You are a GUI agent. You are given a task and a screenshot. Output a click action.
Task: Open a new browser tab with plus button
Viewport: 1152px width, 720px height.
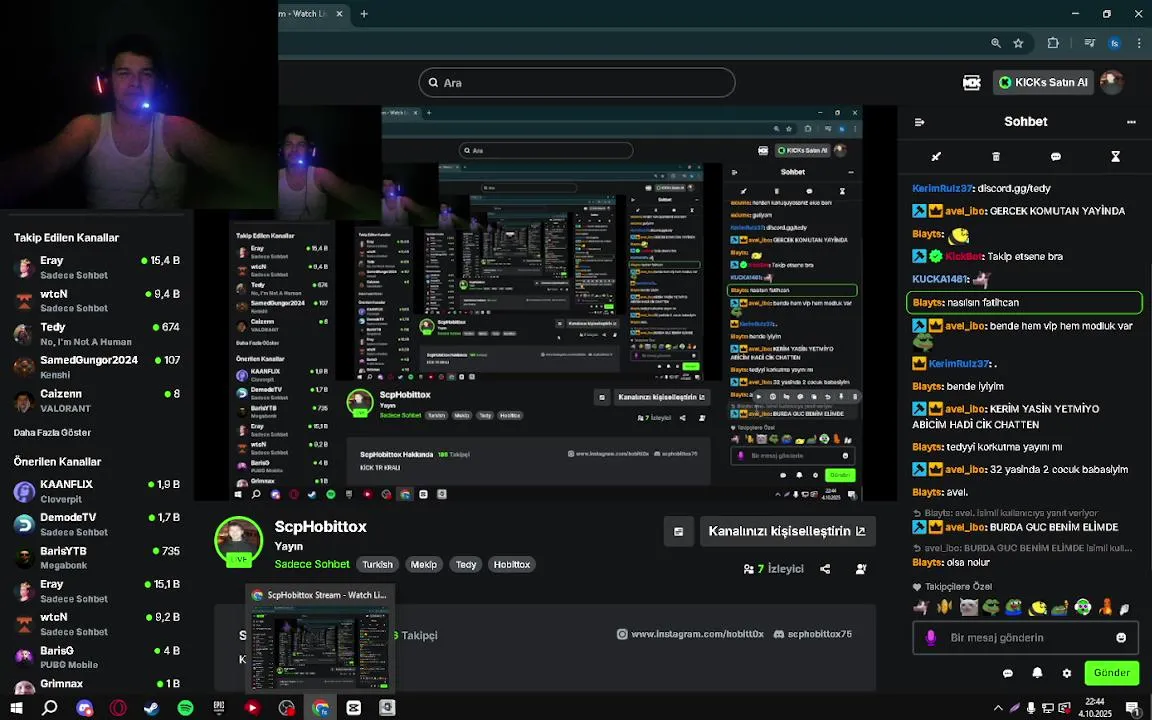364,14
